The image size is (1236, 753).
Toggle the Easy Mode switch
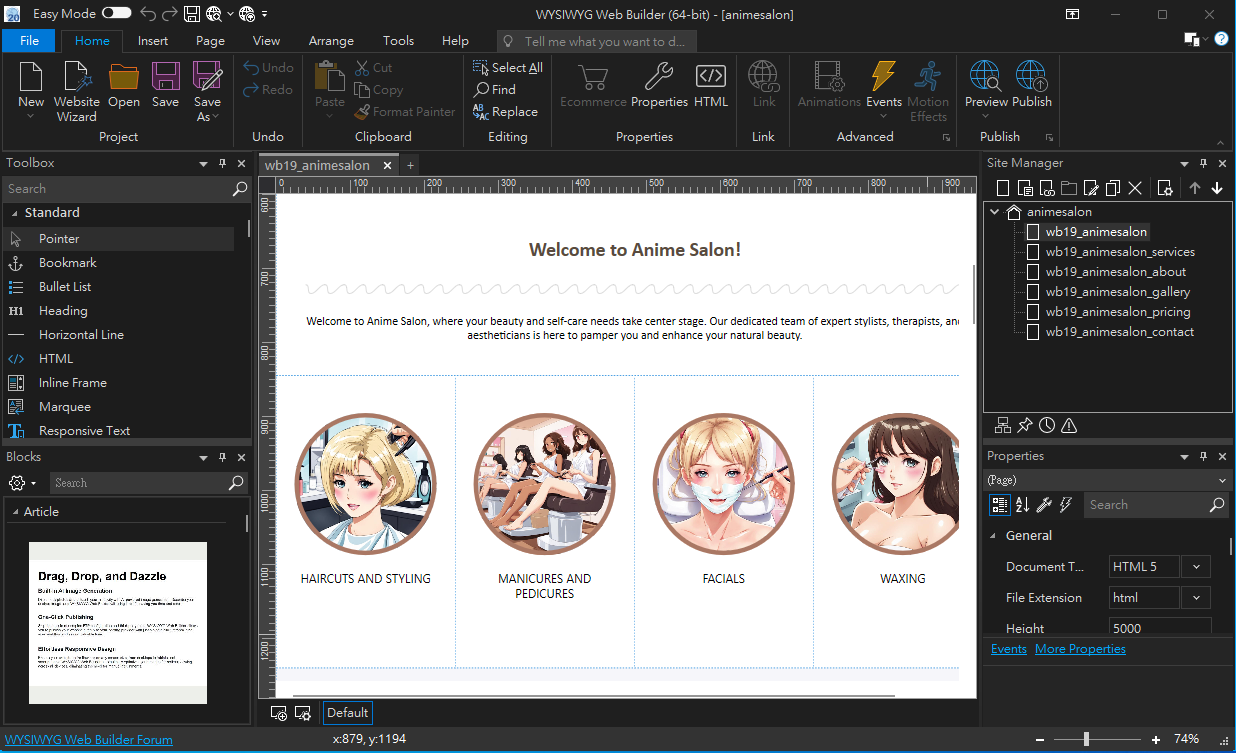click(116, 13)
